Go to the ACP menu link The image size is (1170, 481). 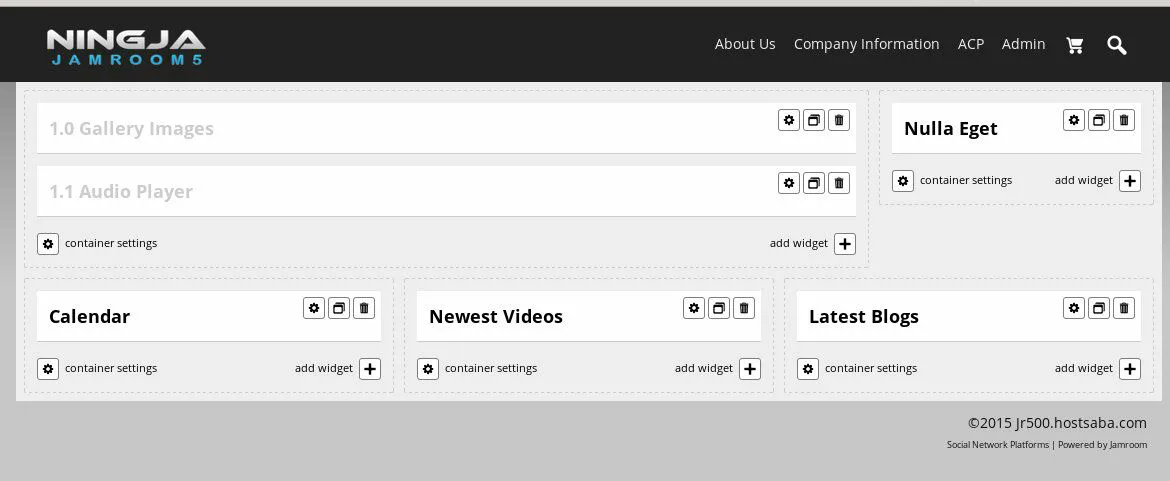coord(971,44)
